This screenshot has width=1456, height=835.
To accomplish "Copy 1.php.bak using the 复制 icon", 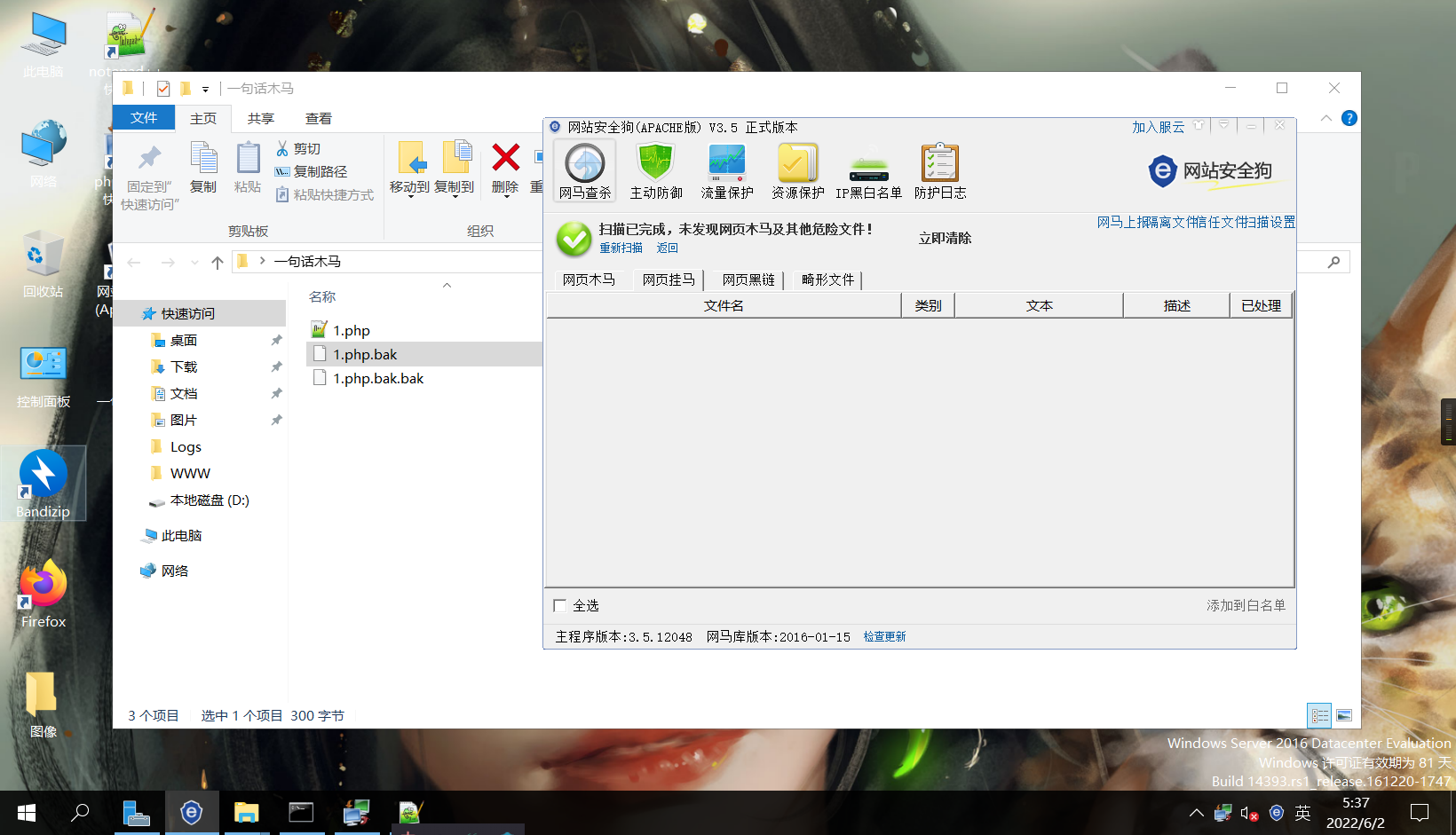I will point(203,170).
